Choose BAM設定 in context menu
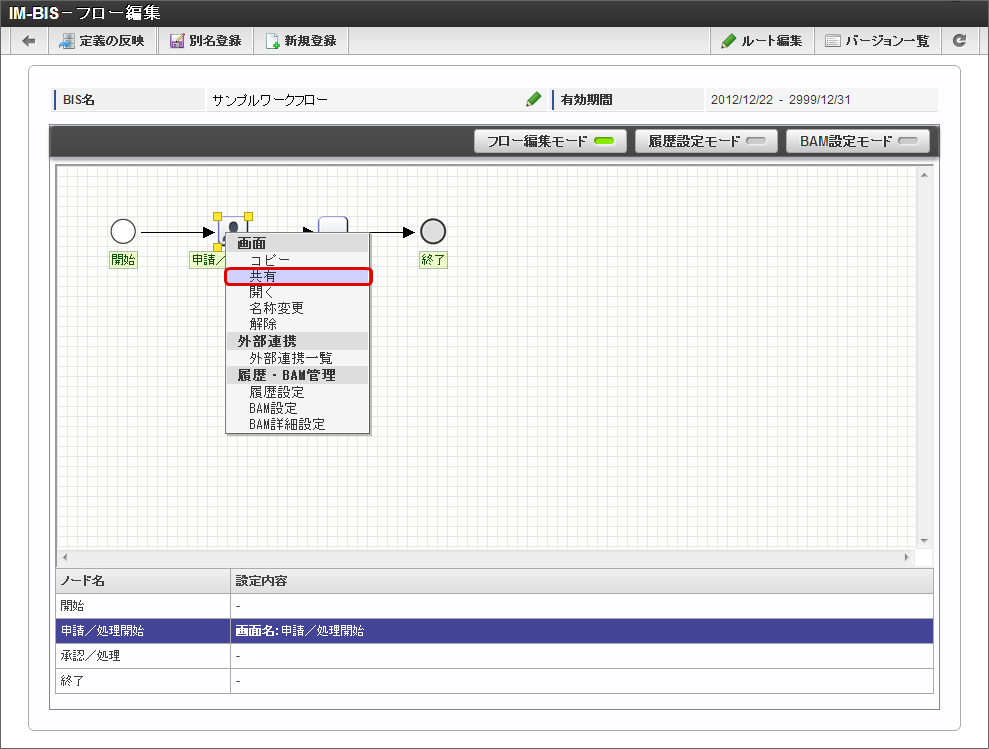This screenshot has width=989, height=749. click(297, 408)
